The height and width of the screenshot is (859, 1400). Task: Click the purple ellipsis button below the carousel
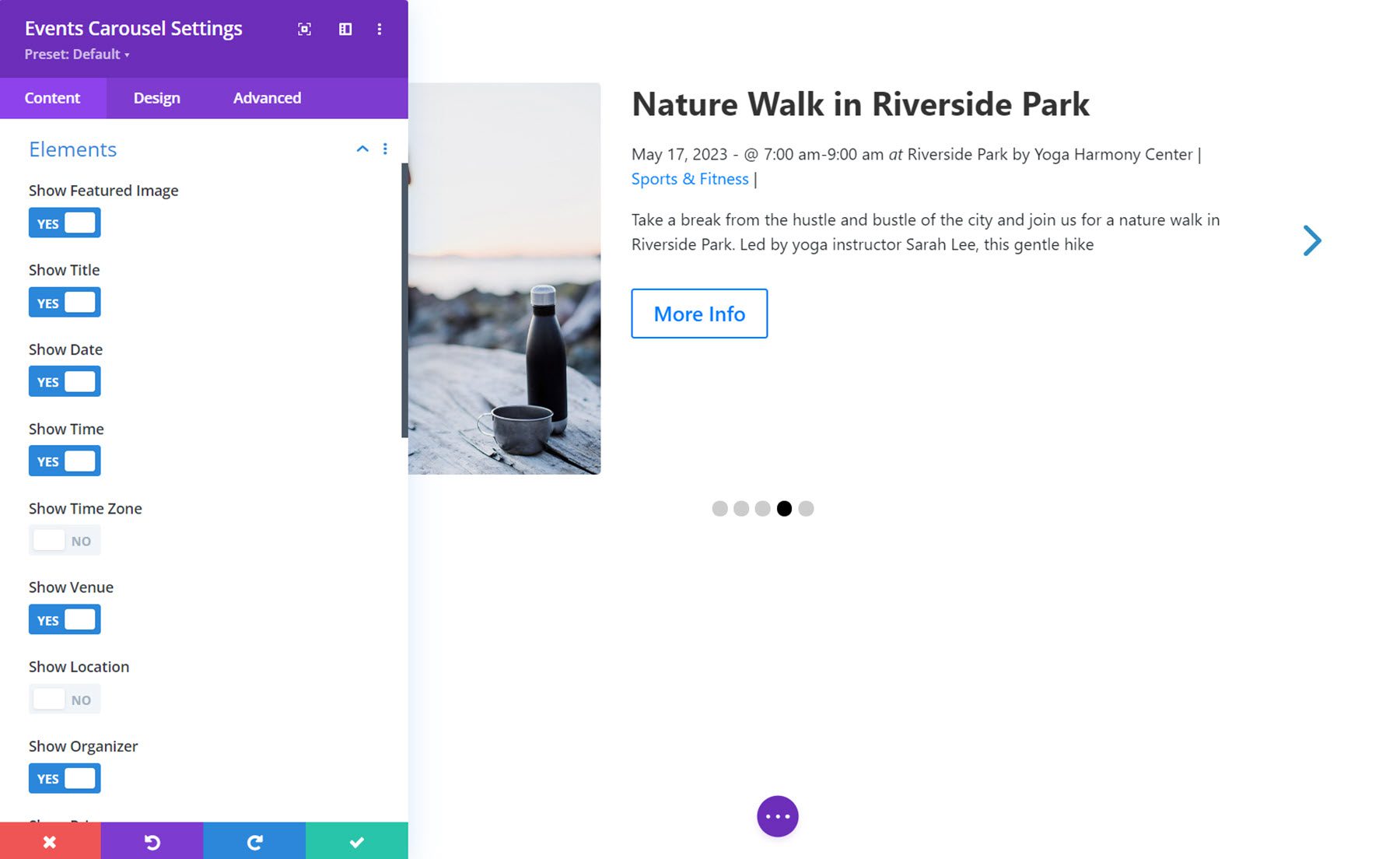point(777,815)
